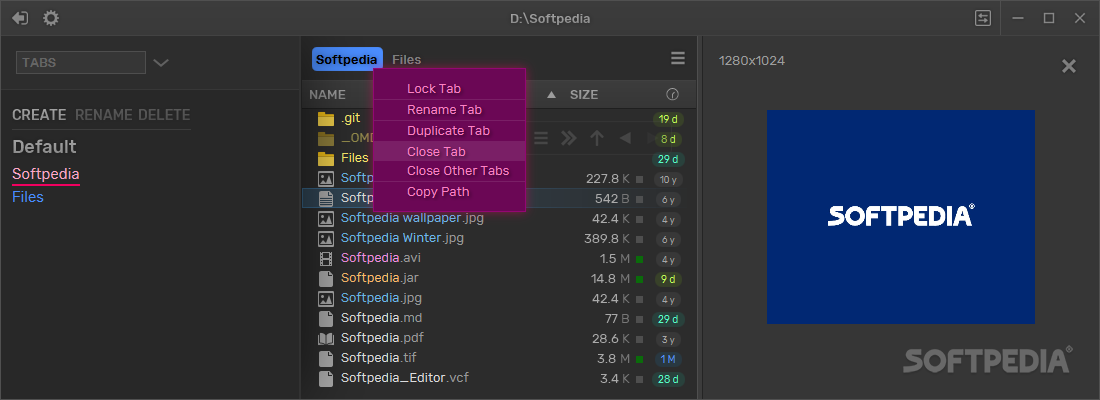Click the 28 d age badge
This screenshot has height=400, width=1100.
668,380
